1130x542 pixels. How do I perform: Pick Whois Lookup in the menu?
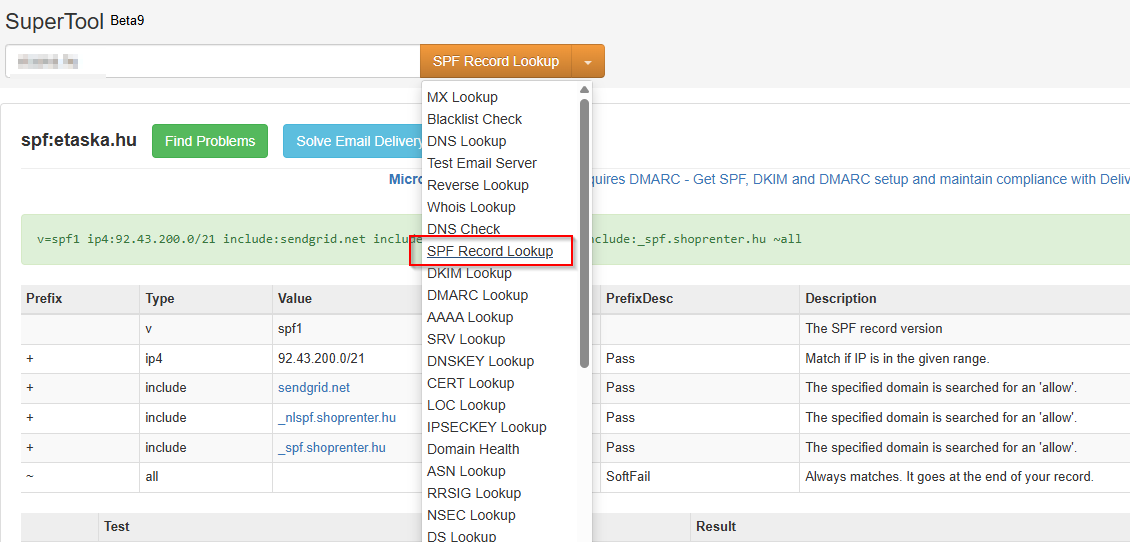[471, 207]
